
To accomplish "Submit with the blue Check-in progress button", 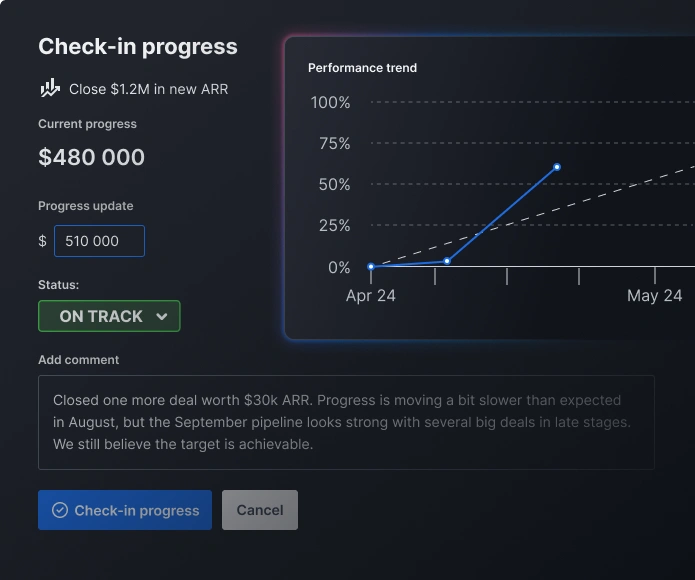I will (x=125, y=510).
